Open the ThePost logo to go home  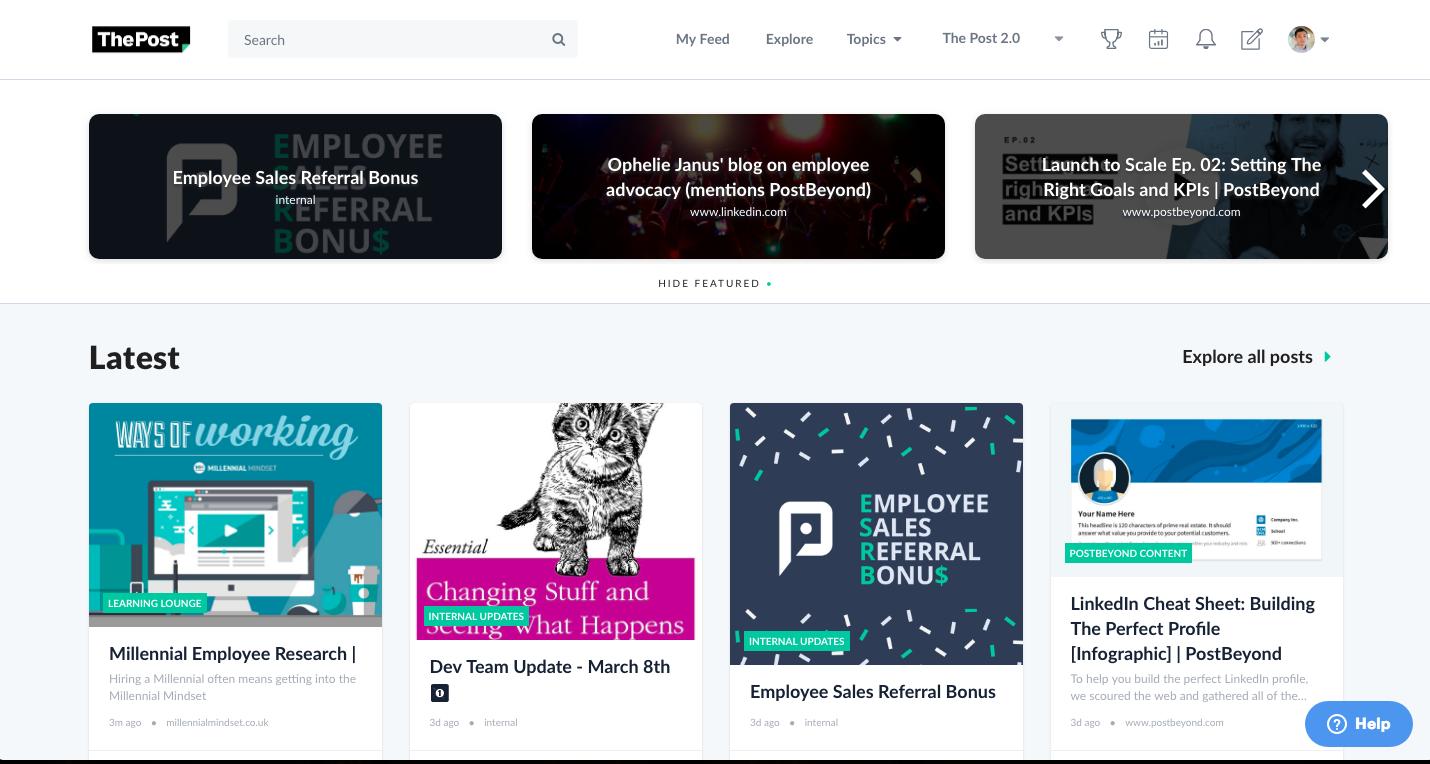140,39
